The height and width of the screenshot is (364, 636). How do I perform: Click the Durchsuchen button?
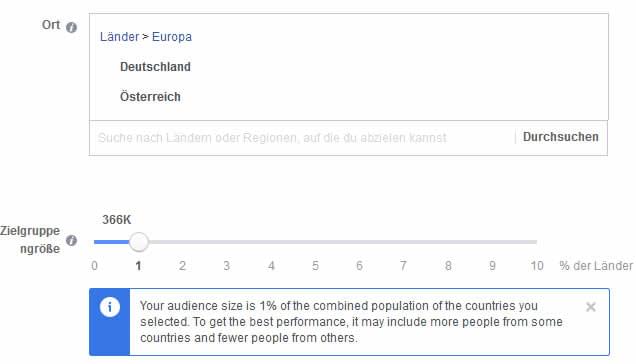tap(561, 137)
